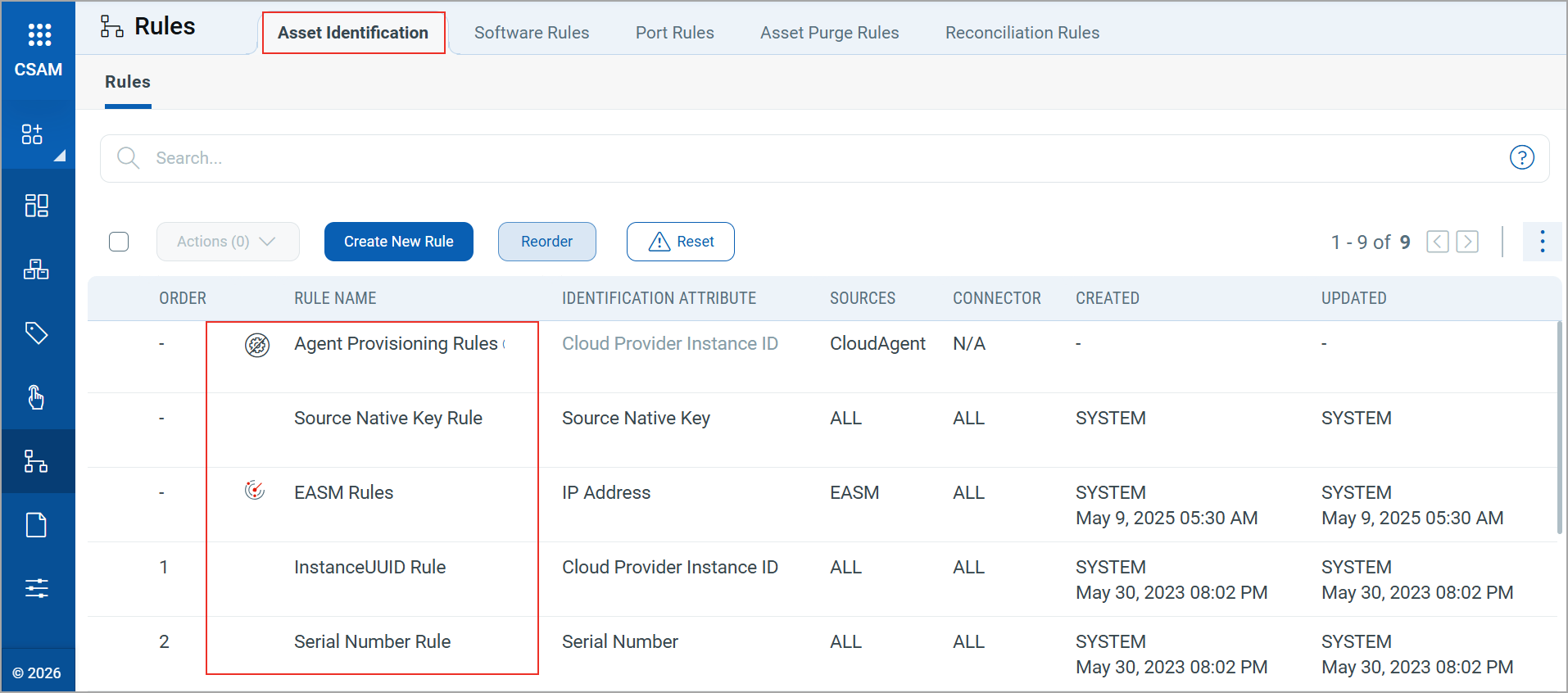Image resolution: width=1568 pixels, height=693 pixels.
Task: Click the EASM Rules name
Action: (x=344, y=492)
